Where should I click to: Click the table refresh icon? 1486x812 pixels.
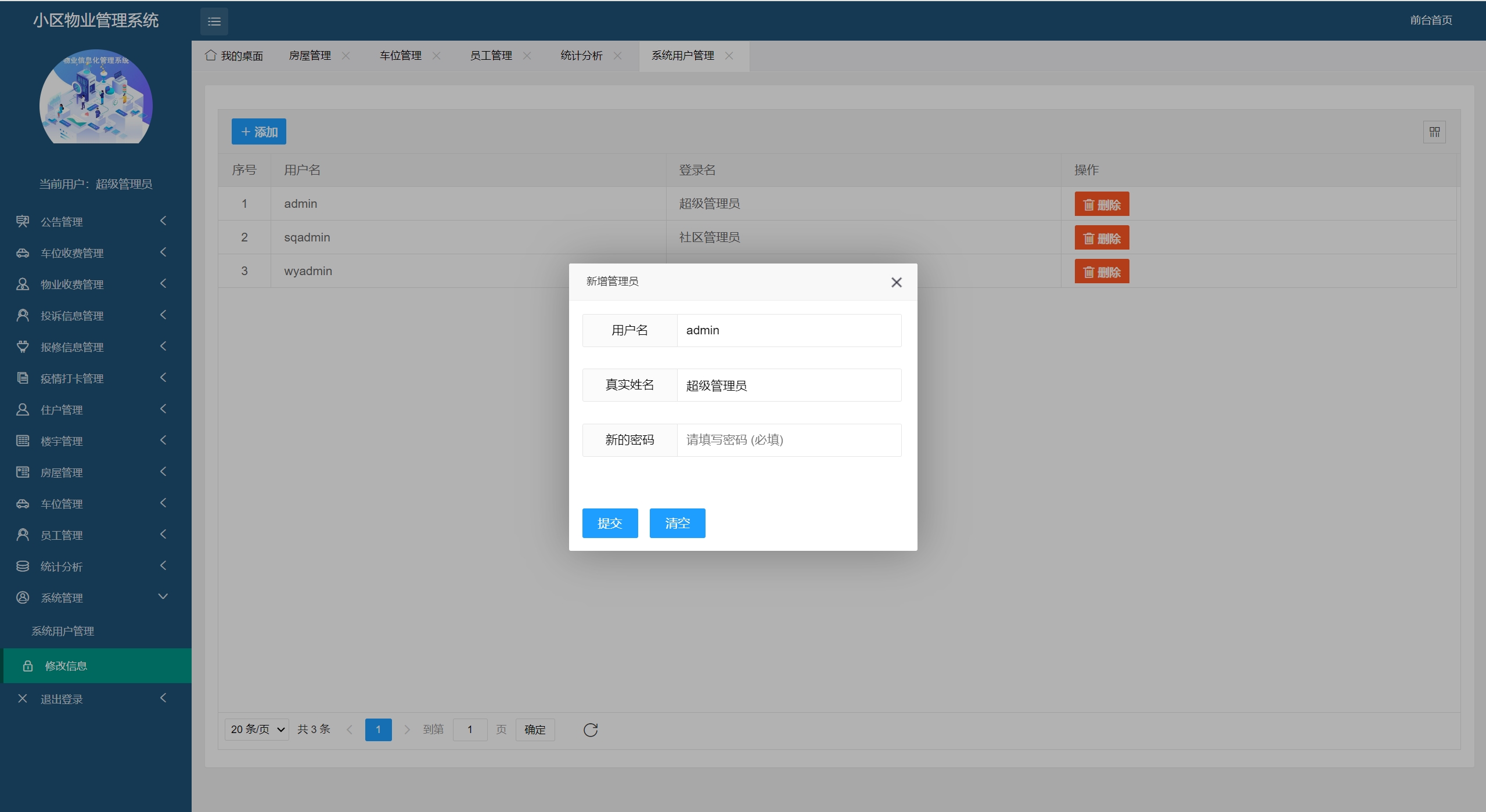click(590, 730)
